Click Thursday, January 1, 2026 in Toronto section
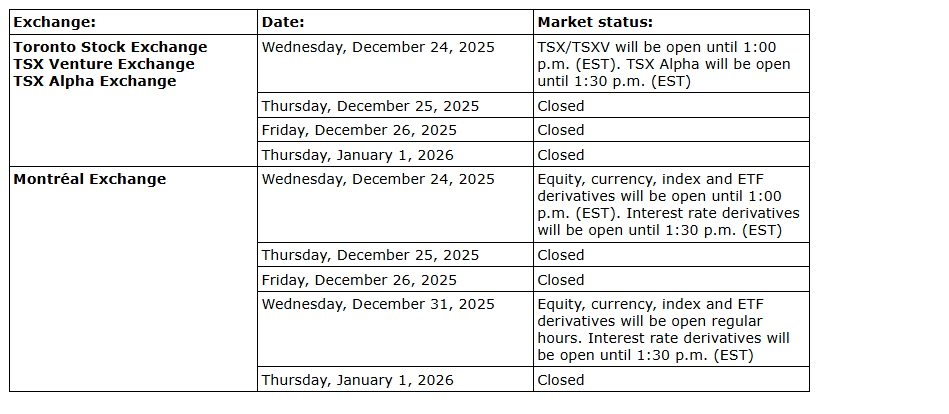 [357, 155]
